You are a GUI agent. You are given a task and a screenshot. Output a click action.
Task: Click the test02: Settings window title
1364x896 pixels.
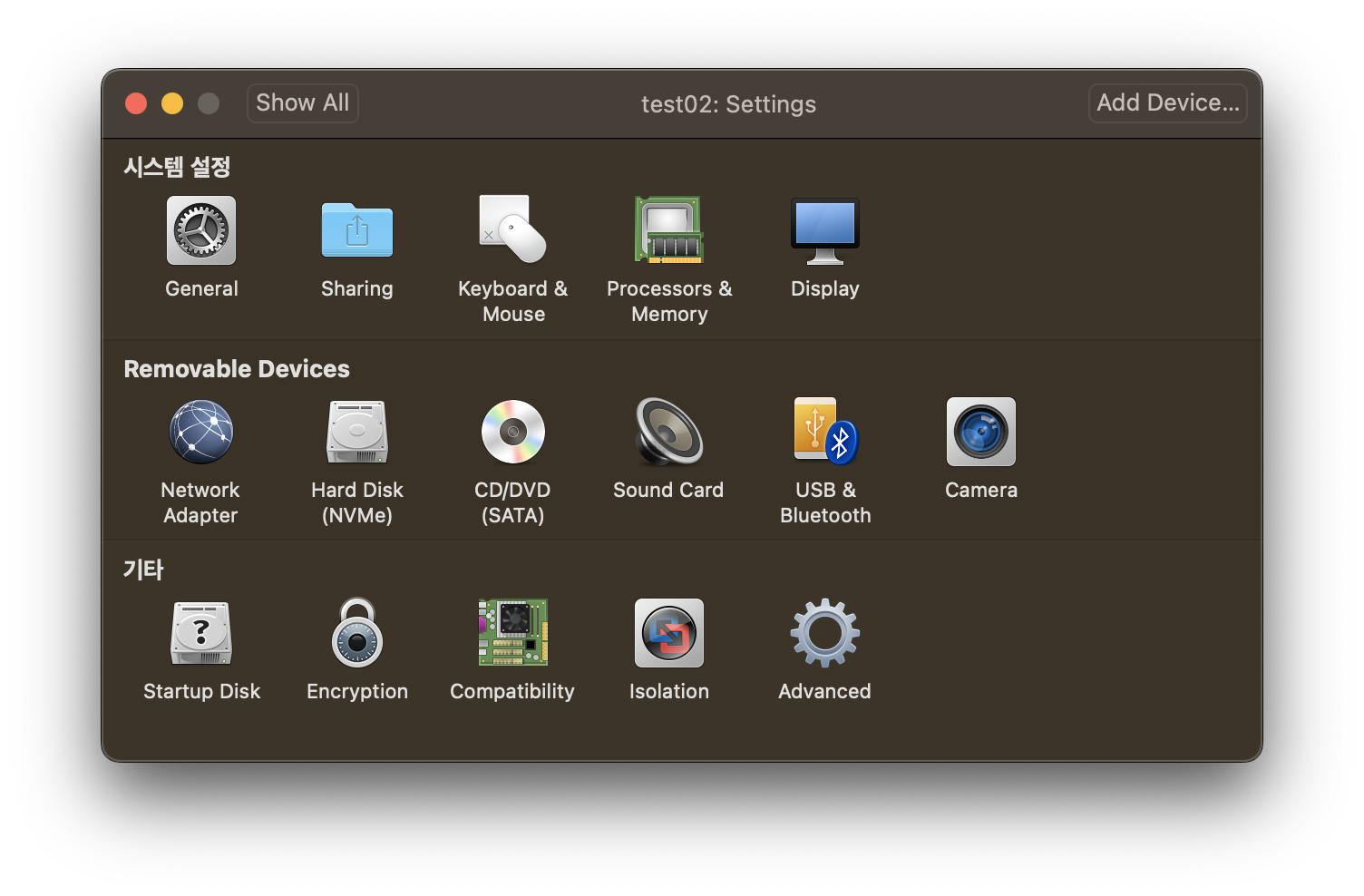point(728,104)
